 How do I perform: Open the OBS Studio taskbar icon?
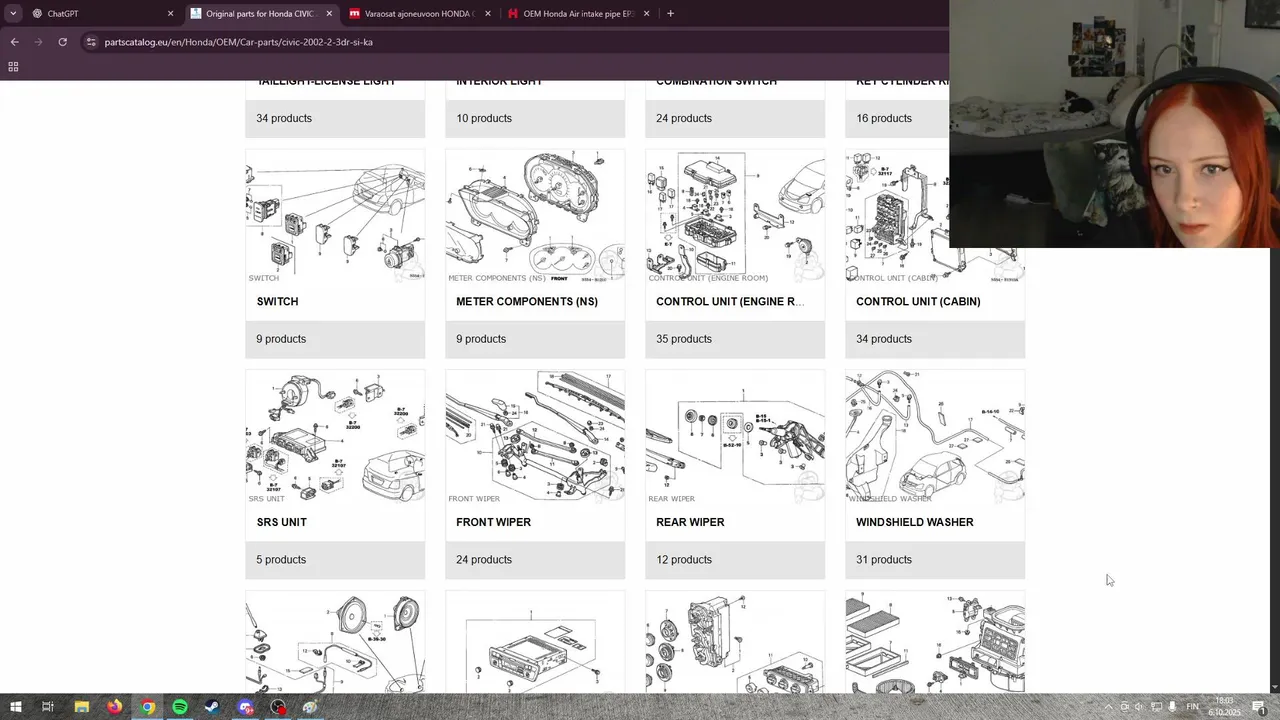[x=278, y=707]
